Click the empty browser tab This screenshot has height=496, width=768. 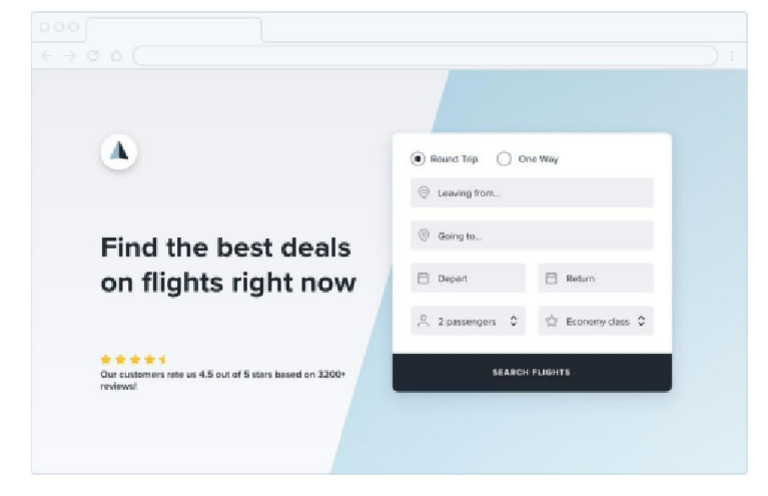pyautogui.click(x=173, y=28)
